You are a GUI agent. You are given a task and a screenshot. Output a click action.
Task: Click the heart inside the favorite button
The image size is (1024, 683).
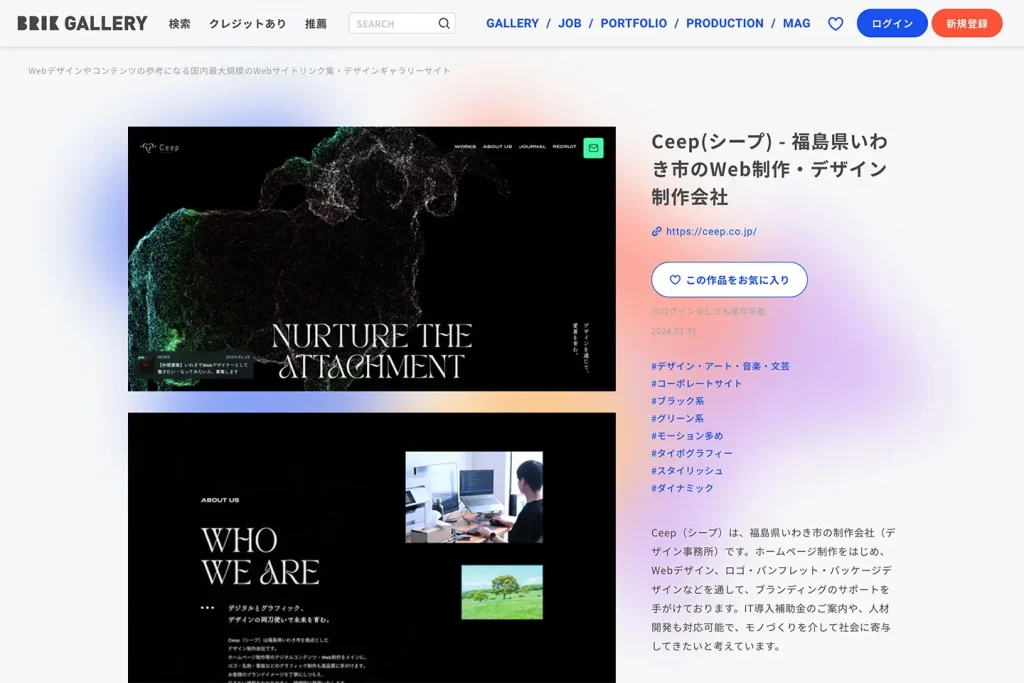(675, 279)
